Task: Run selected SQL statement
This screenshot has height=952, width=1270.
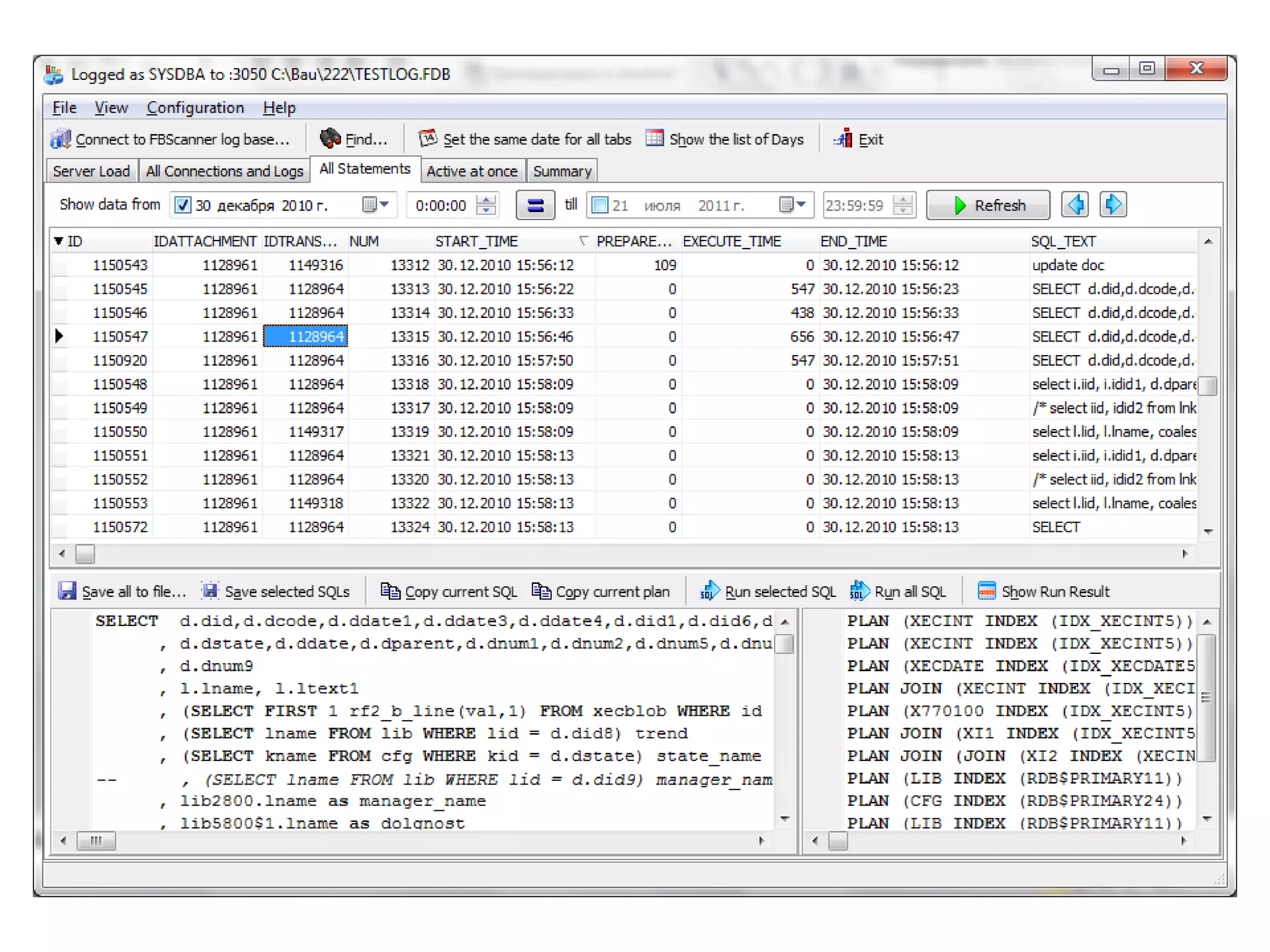Action: [x=768, y=591]
